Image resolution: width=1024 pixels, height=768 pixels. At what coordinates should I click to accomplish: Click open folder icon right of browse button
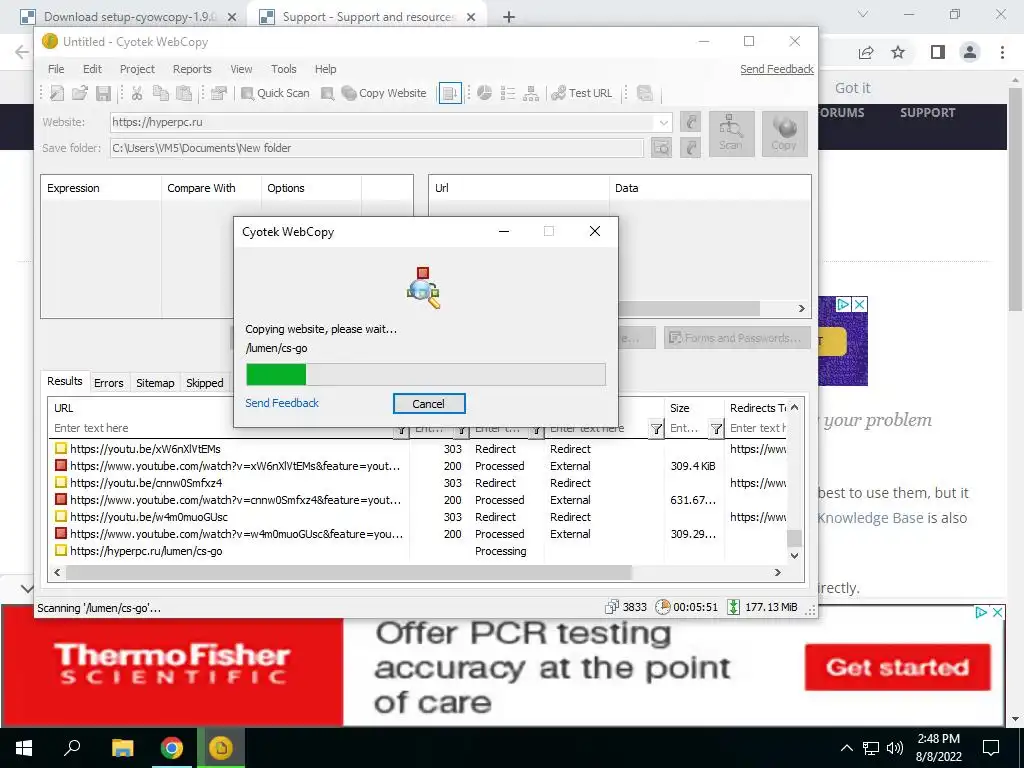point(690,148)
